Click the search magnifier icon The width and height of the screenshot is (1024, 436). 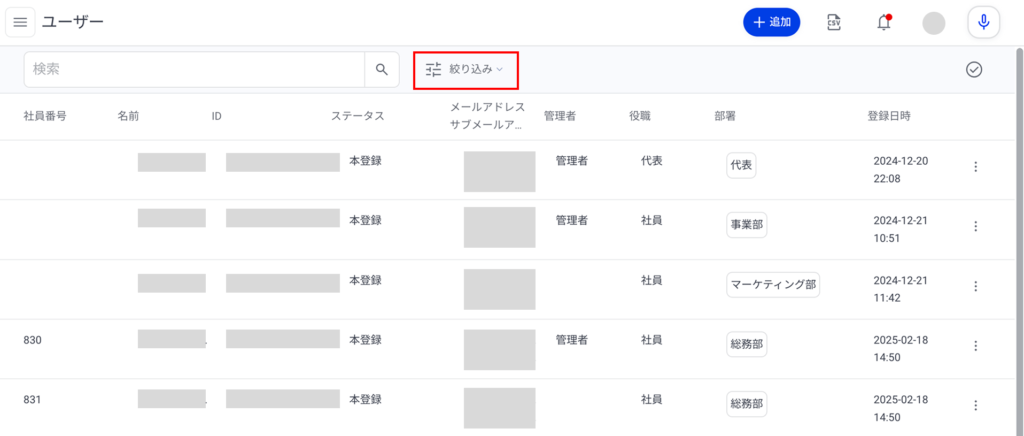[381, 69]
